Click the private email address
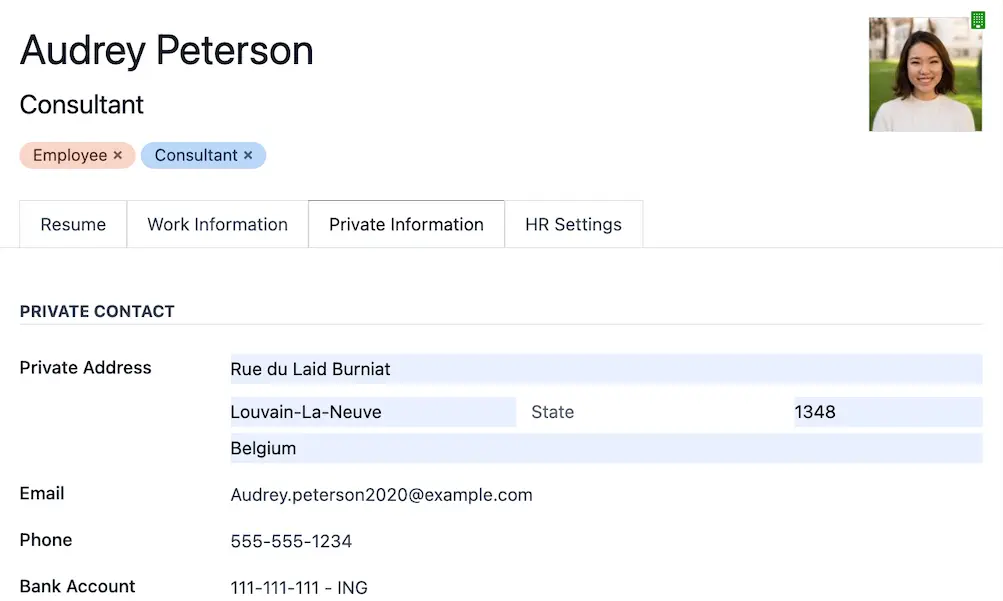This screenshot has width=1003, height=601. [x=381, y=495]
